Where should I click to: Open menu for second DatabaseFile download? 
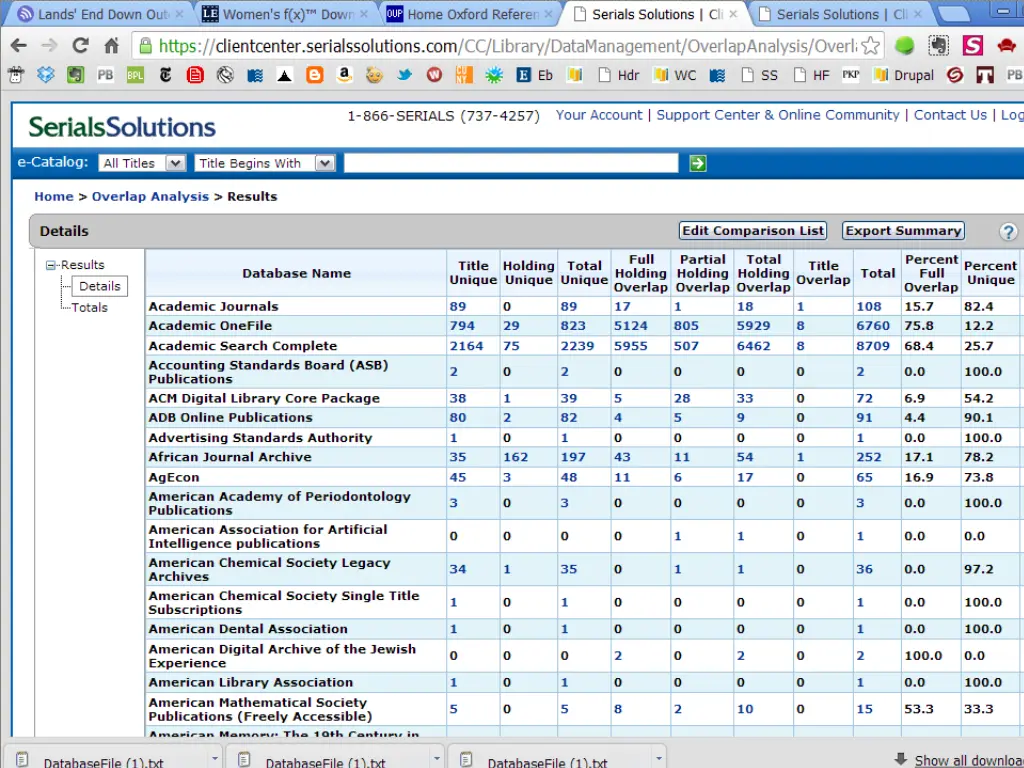click(436, 758)
